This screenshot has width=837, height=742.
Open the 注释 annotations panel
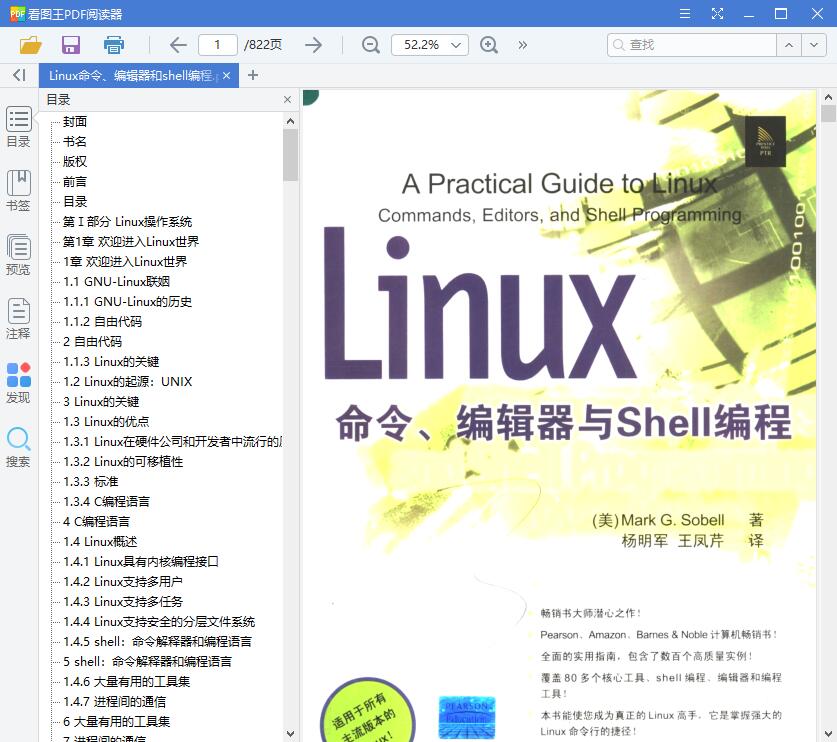[19, 319]
